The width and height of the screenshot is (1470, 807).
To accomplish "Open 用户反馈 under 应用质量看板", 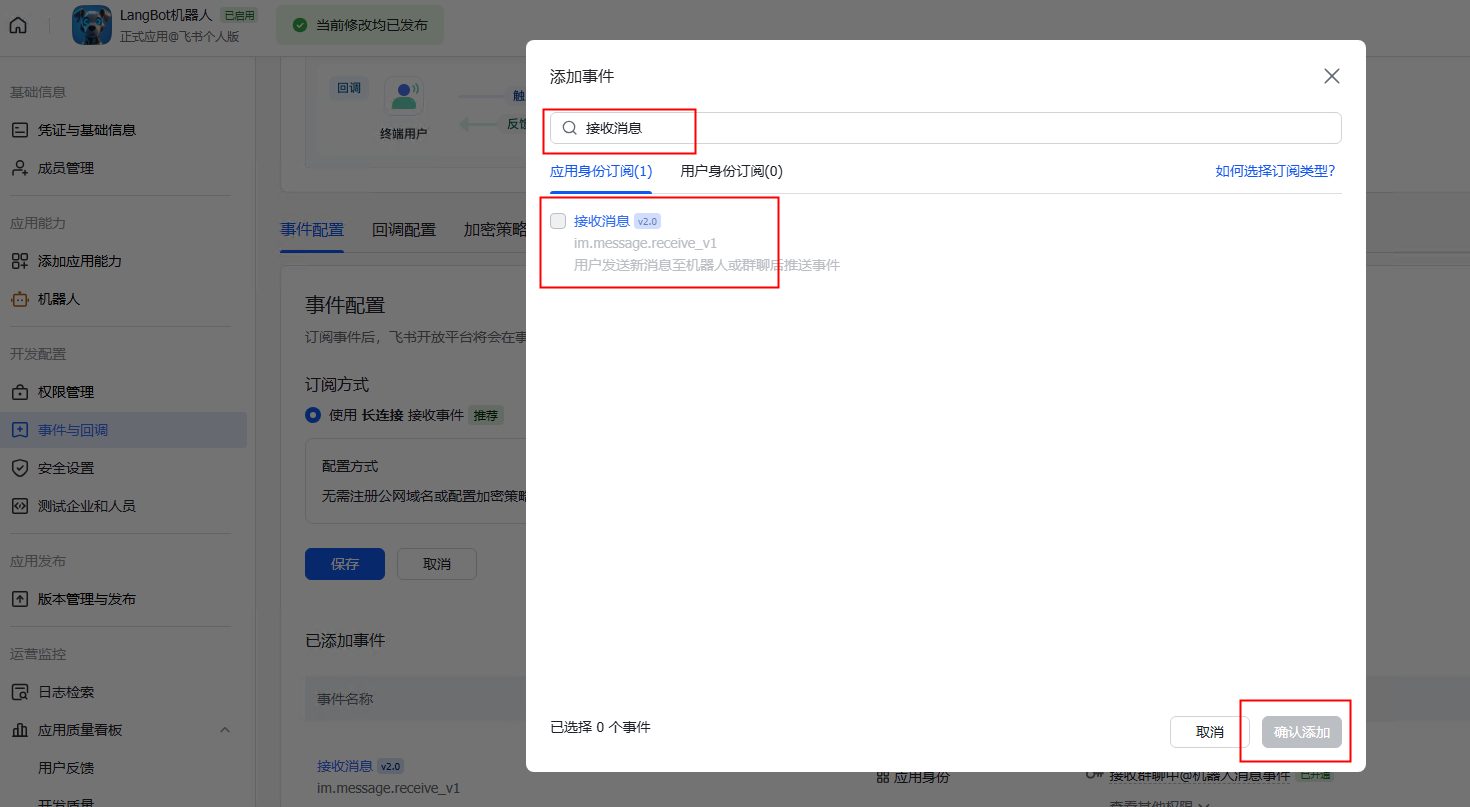I will point(66,768).
